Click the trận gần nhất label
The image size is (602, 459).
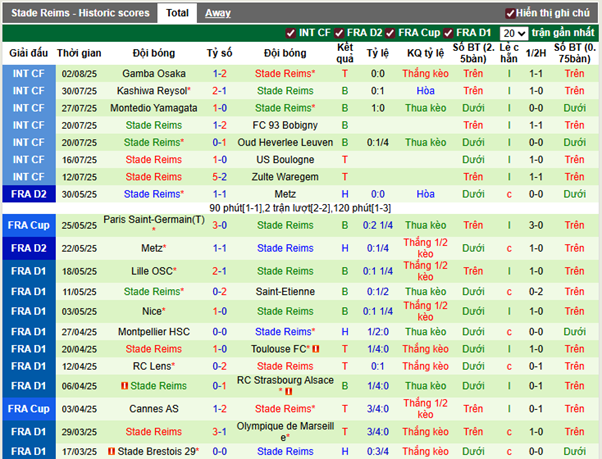coord(563,33)
